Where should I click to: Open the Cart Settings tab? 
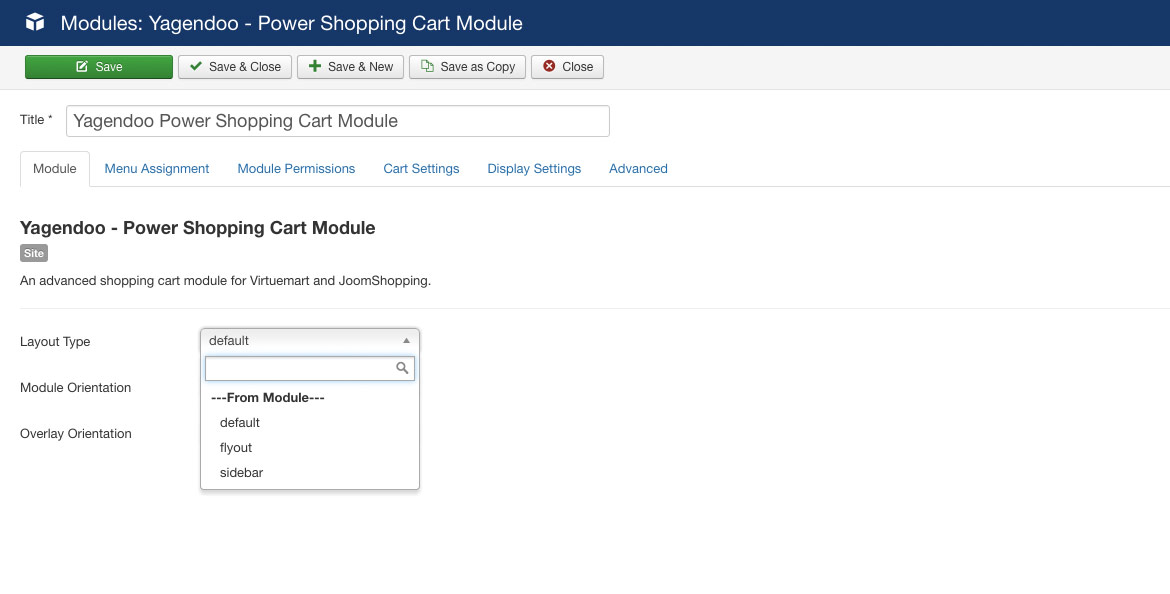[x=422, y=169]
